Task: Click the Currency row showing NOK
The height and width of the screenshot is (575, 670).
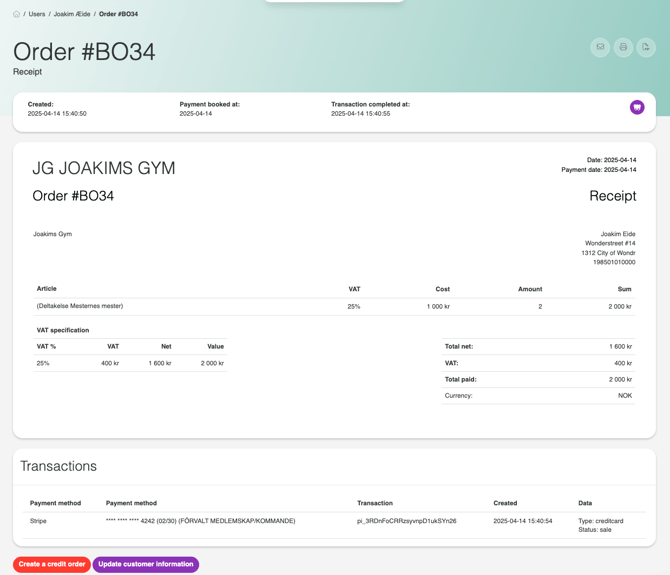Action: [x=538, y=396]
